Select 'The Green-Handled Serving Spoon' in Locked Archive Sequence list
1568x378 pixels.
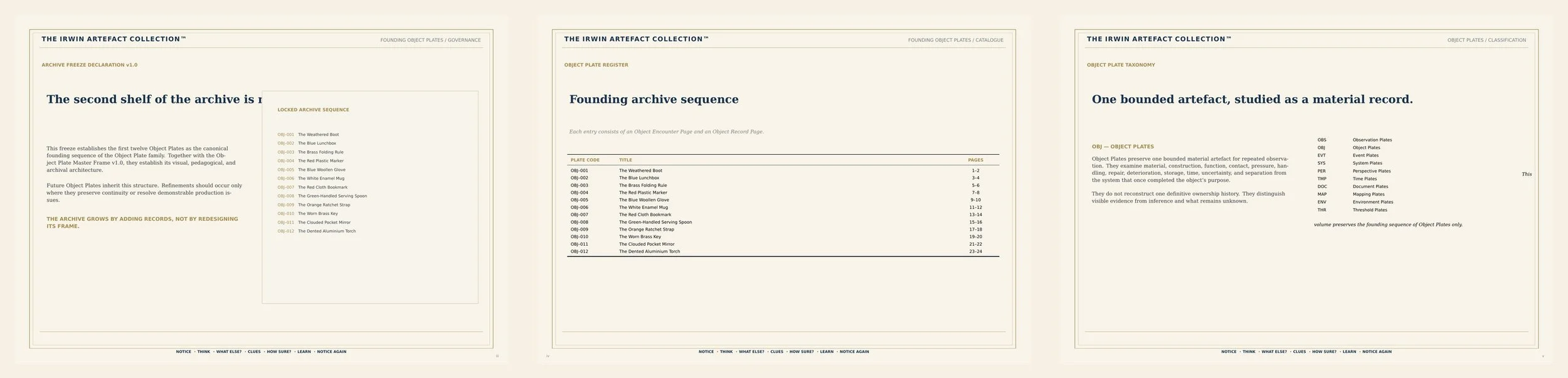pyautogui.click(x=332, y=196)
